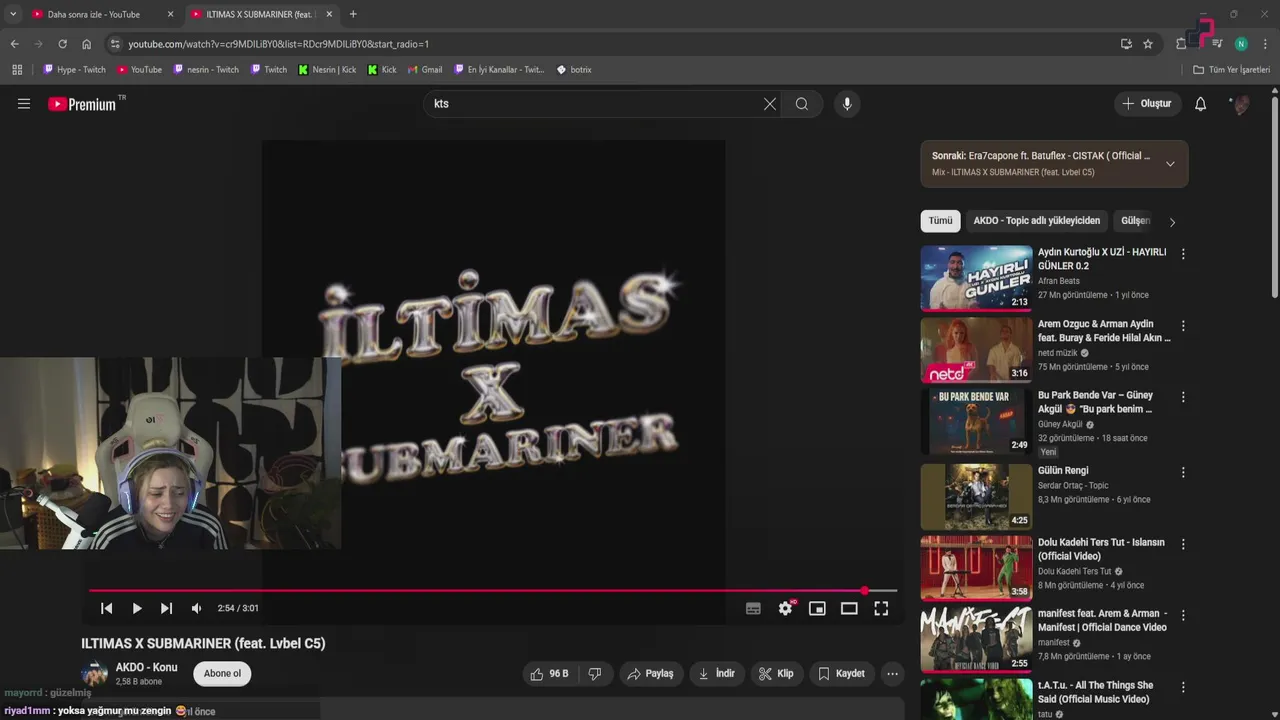Start voice search with microphone icon
1280x720 pixels.
point(847,104)
